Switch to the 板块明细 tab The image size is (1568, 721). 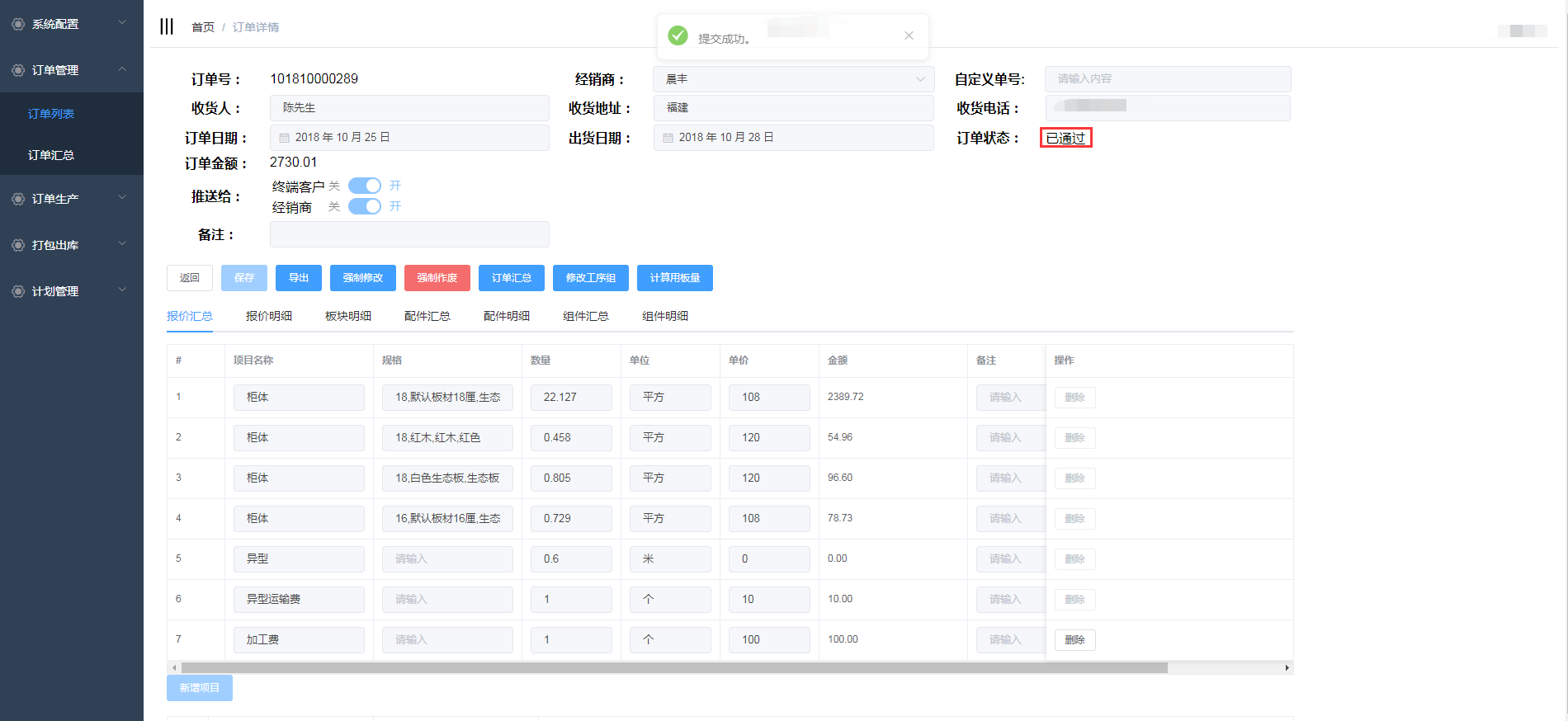pyautogui.click(x=347, y=316)
